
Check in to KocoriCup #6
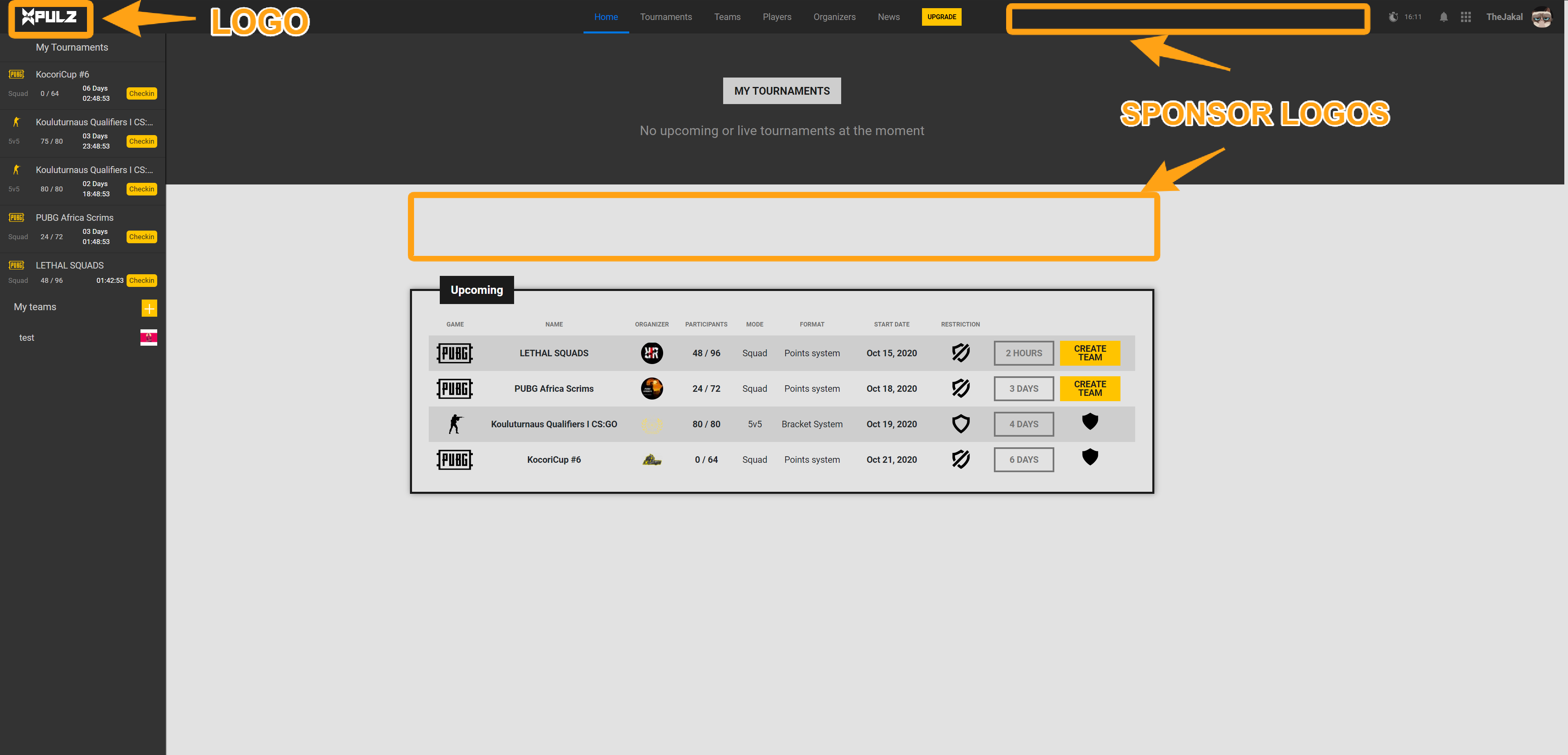[x=141, y=94]
